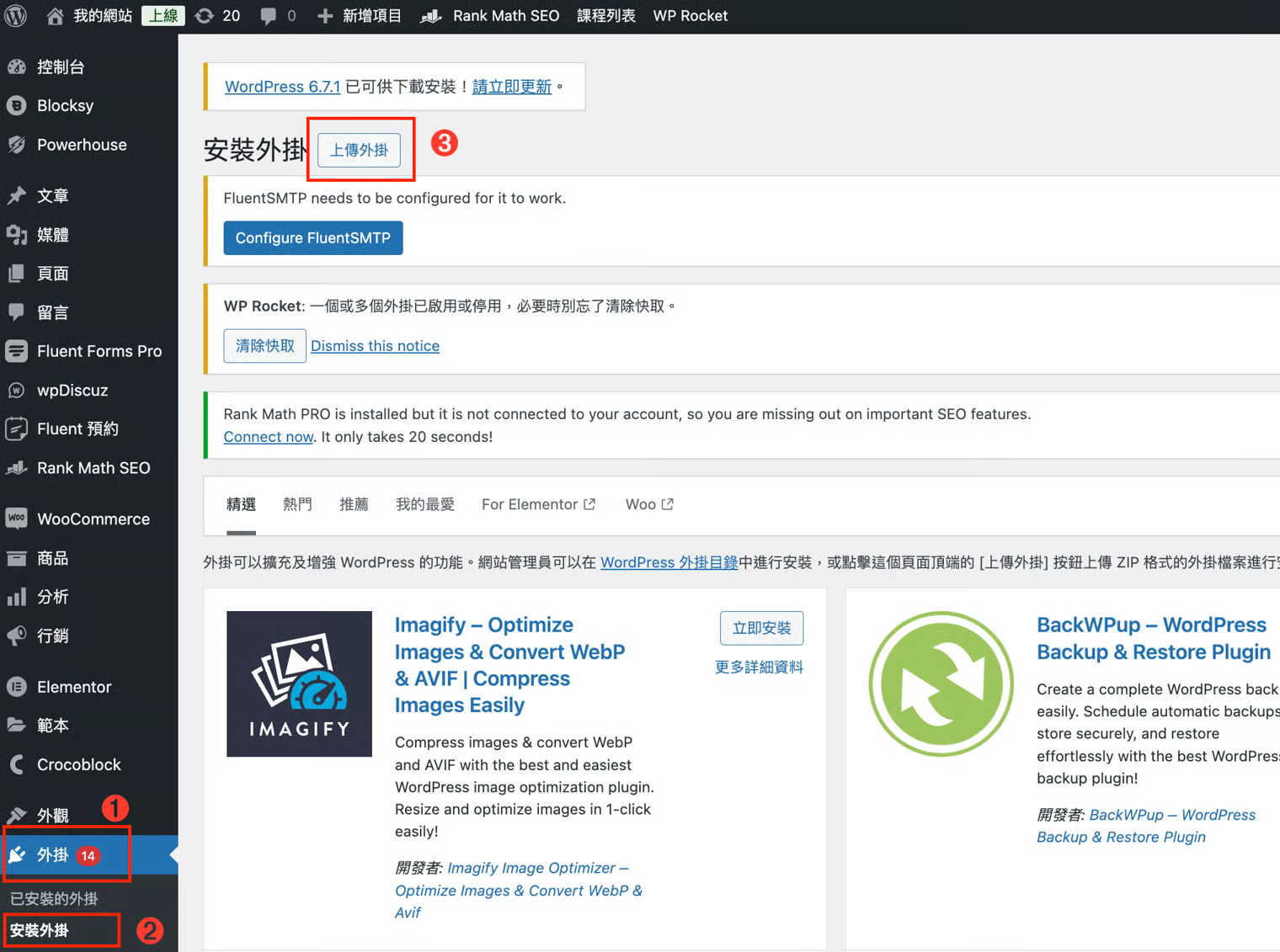Click the Imagify plugin title link
The width and height of the screenshot is (1280, 952).
pos(510,665)
